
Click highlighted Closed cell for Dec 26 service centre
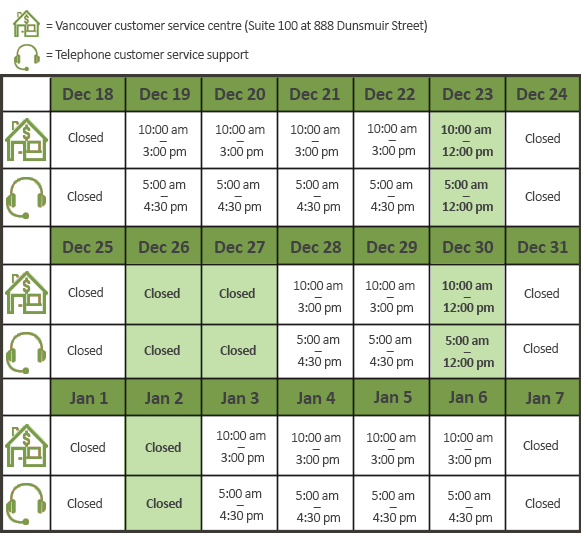163,294
